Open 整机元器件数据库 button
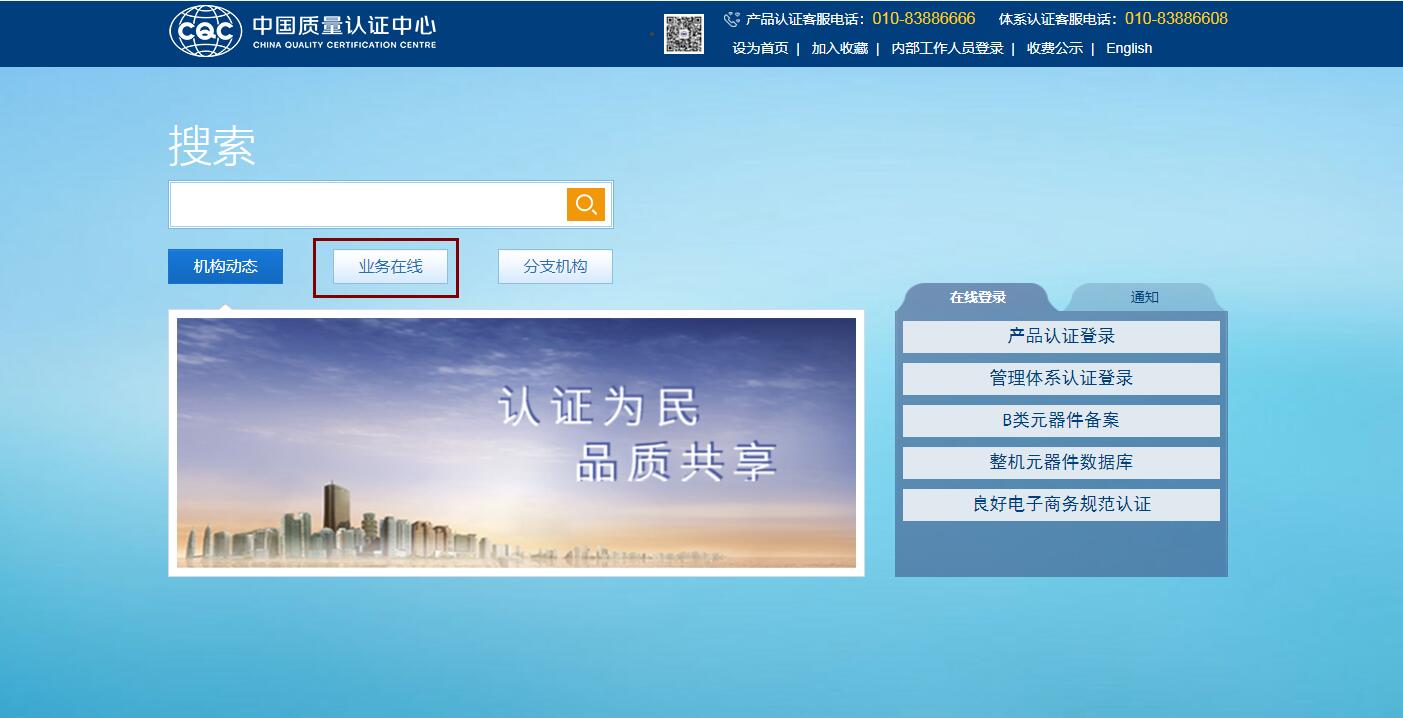Screen dimensions: 1403x718 click(1061, 463)
